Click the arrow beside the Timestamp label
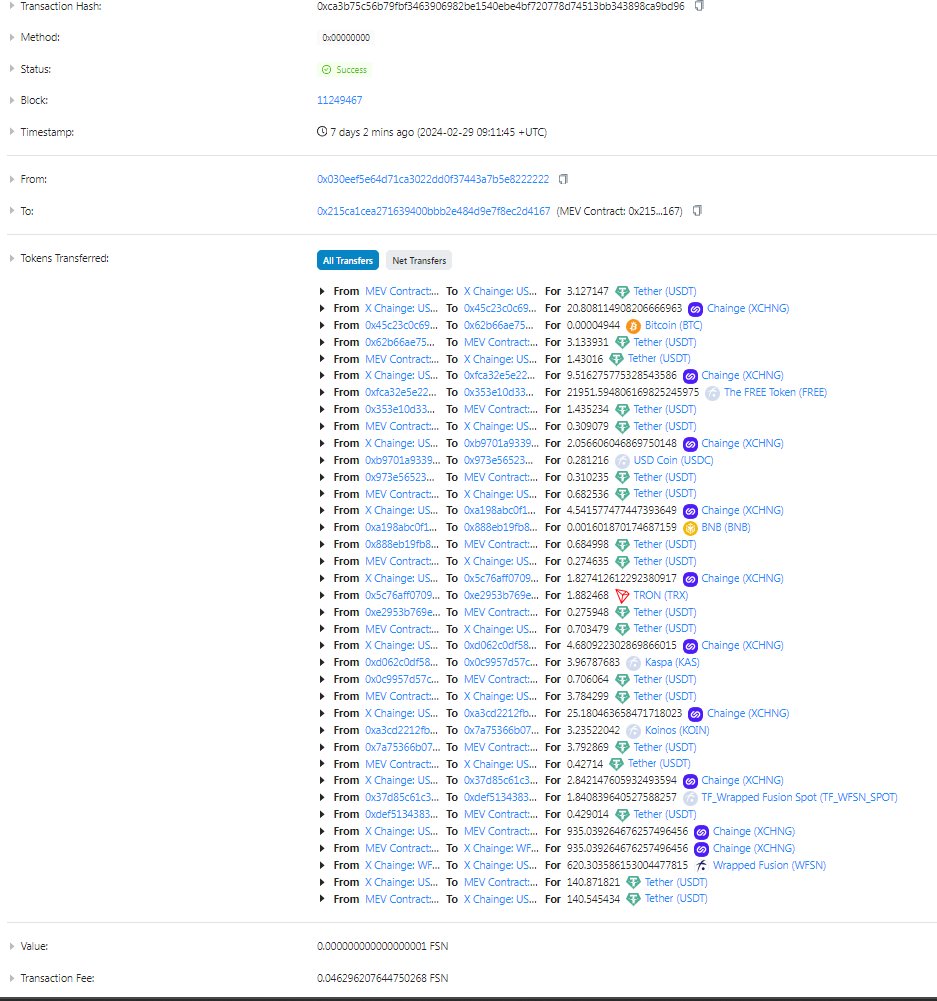The height and width of the screenshot is (1001, 937). pyautogui.click(x=11, y=132)
